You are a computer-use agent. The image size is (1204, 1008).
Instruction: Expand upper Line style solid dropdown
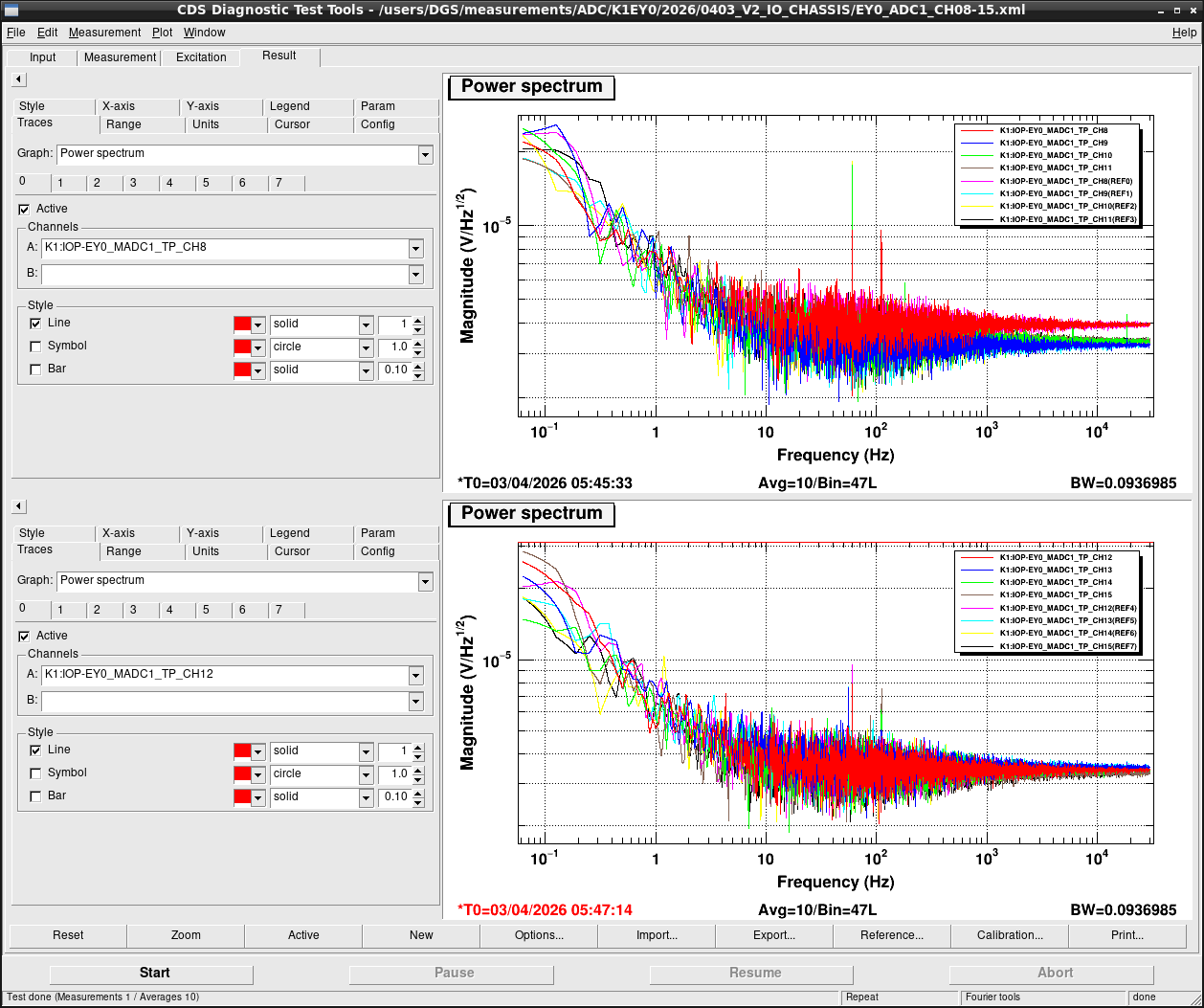tap(366, 325)
